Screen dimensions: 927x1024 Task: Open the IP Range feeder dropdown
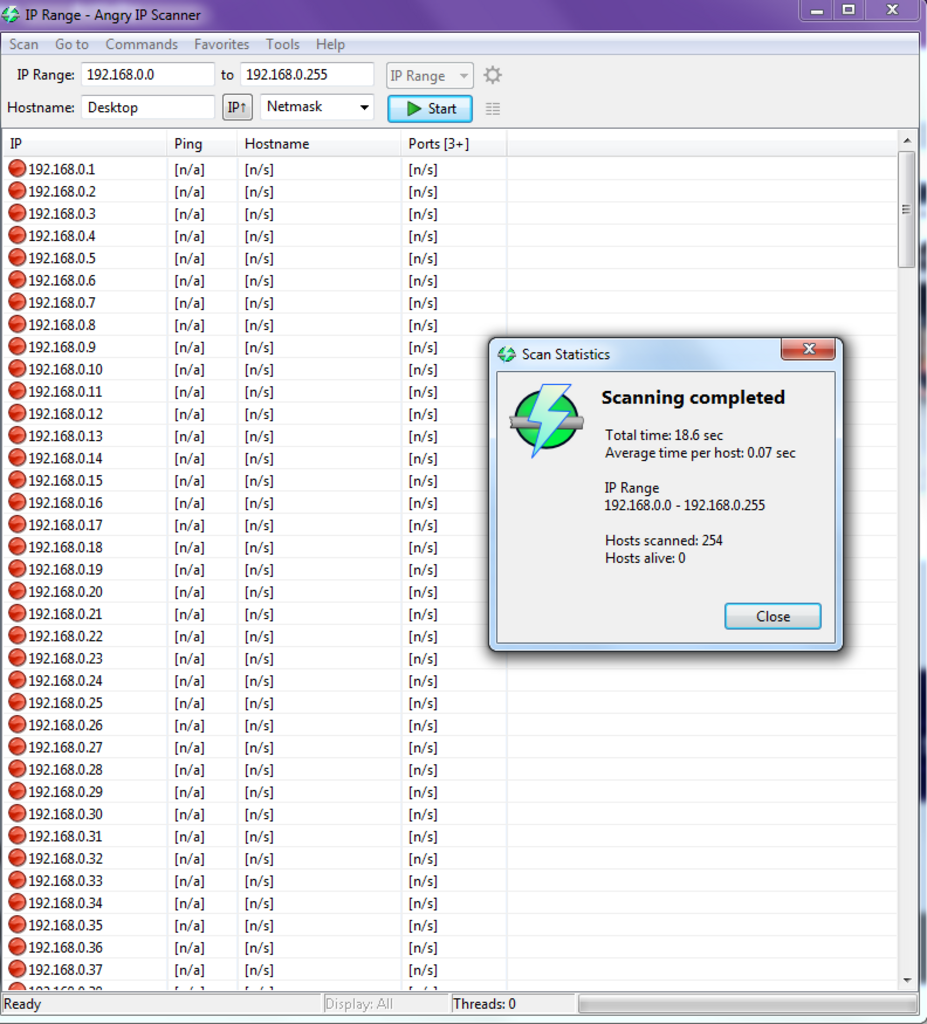430,76
